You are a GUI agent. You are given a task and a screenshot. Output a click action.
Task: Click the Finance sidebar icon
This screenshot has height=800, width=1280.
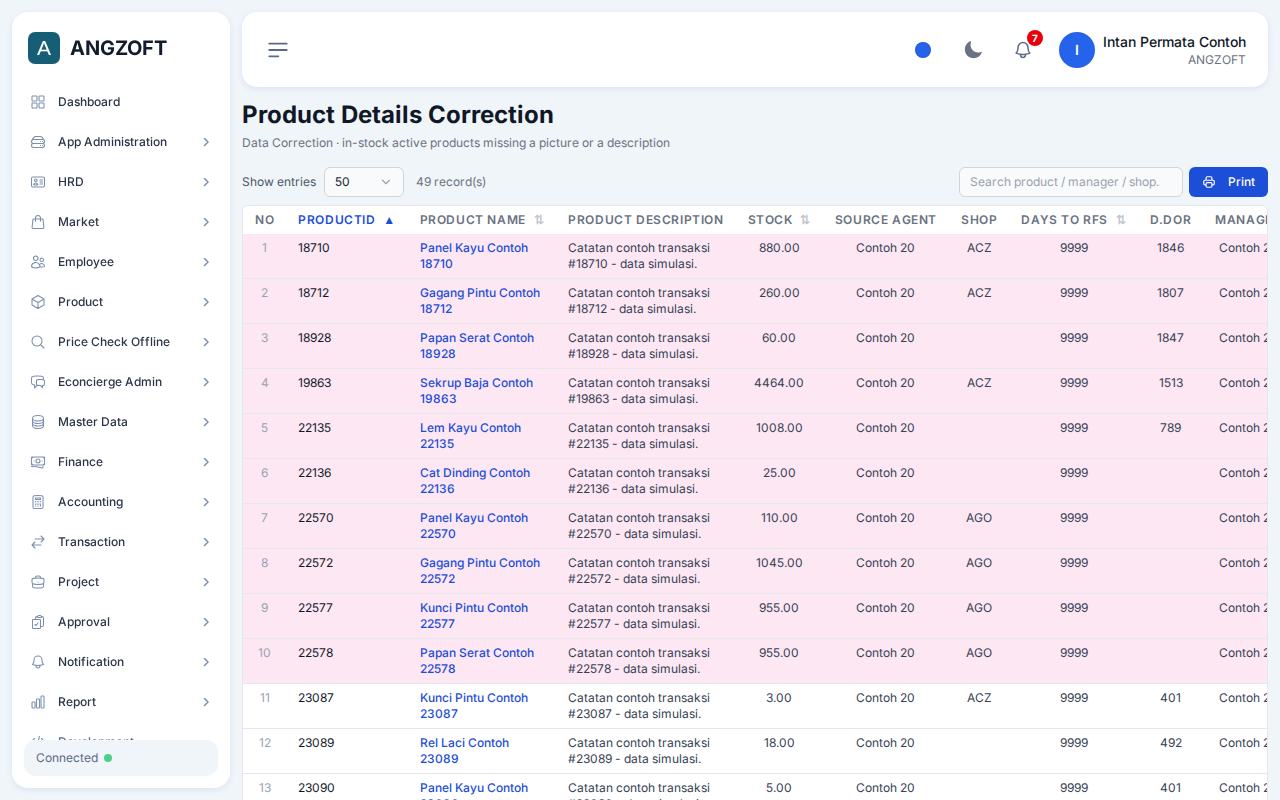38,462
